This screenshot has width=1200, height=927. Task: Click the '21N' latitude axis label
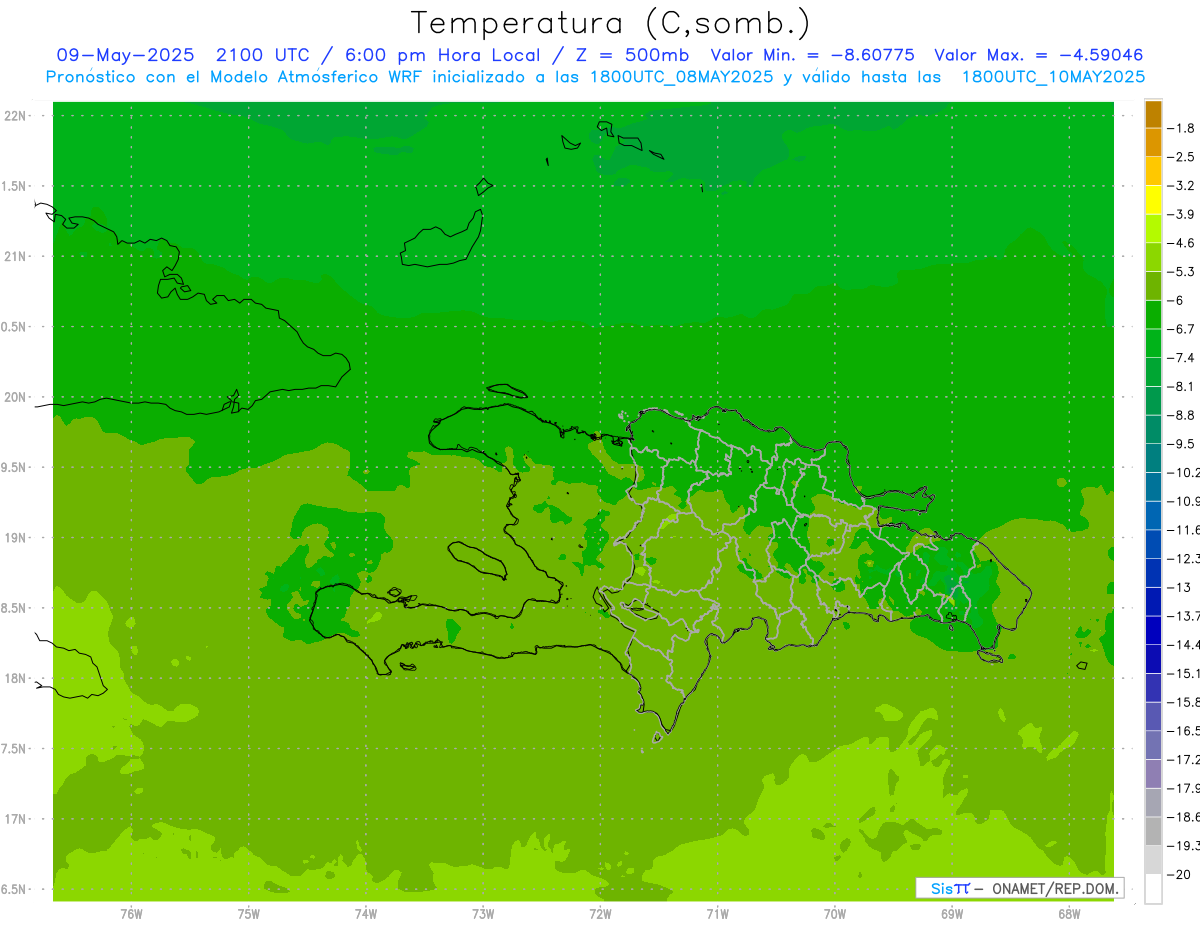click(17, 257)
